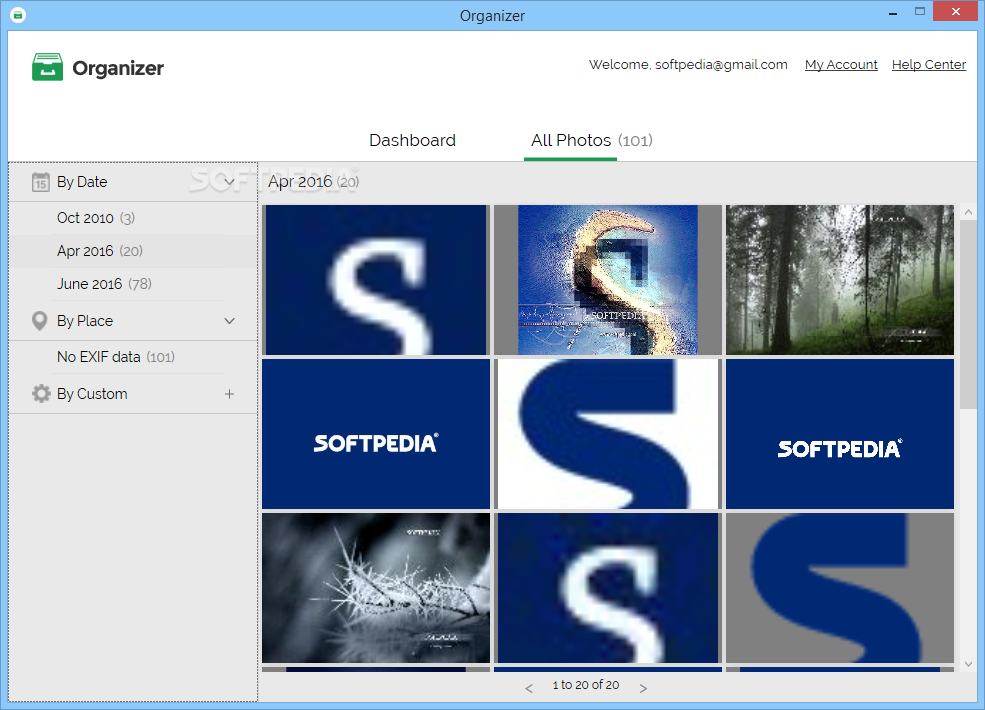
Task: Open the misty forest photo thumbnail
Action: tap(840, 280)
